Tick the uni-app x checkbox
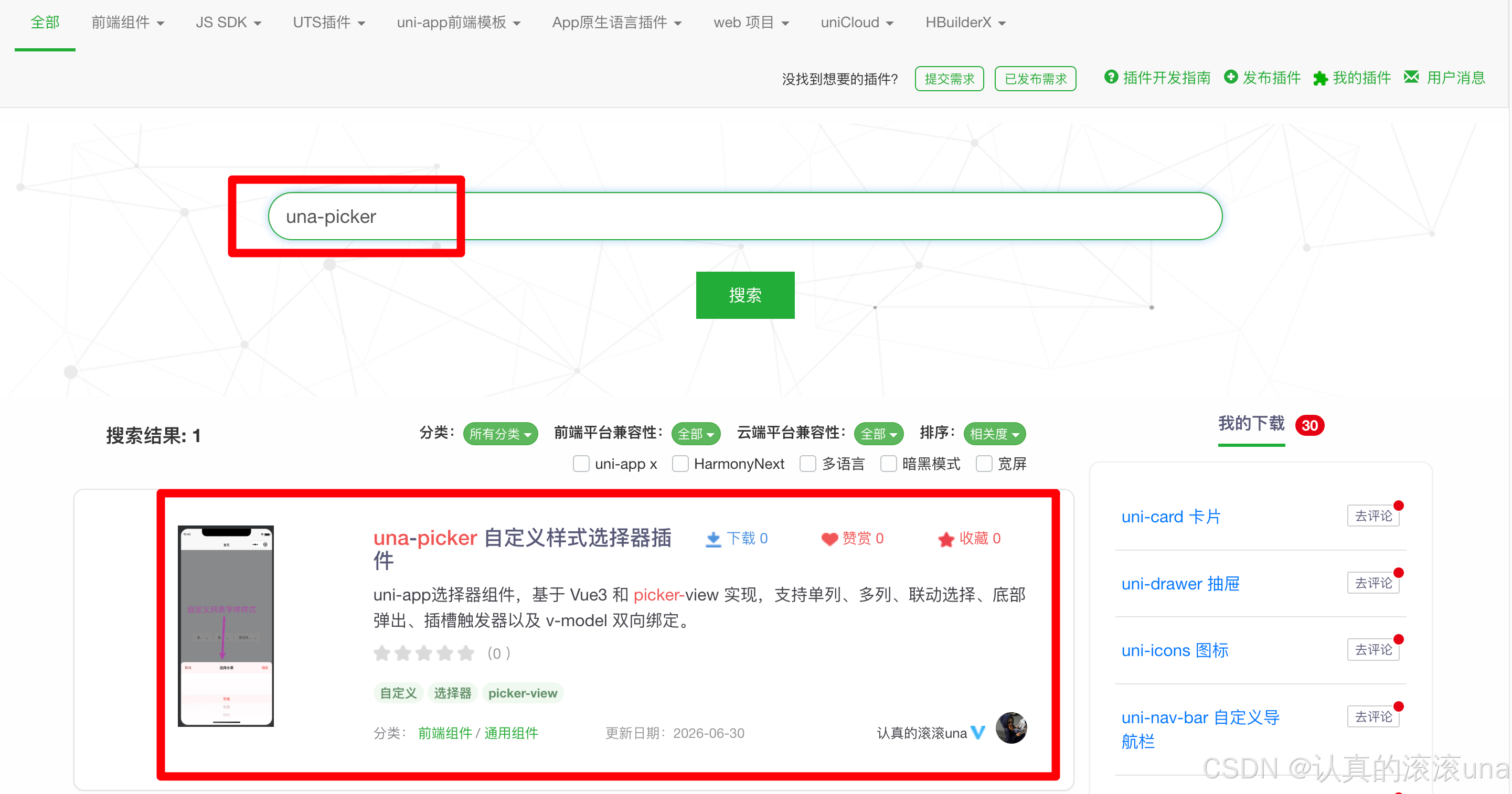Image resolution: width=1512 pixels, height=794 pixels. point(580,464)
